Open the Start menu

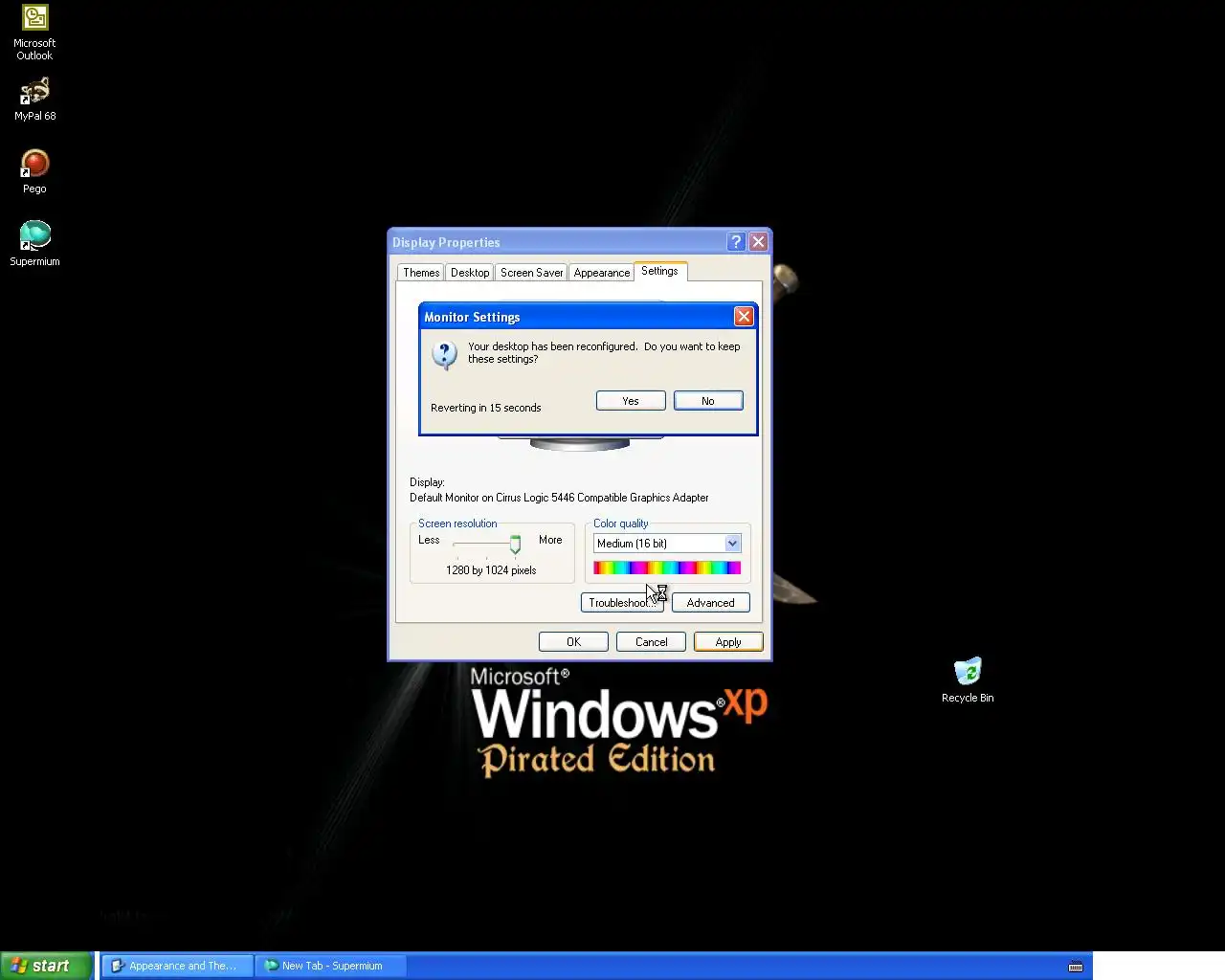click(x=46, y=966)
